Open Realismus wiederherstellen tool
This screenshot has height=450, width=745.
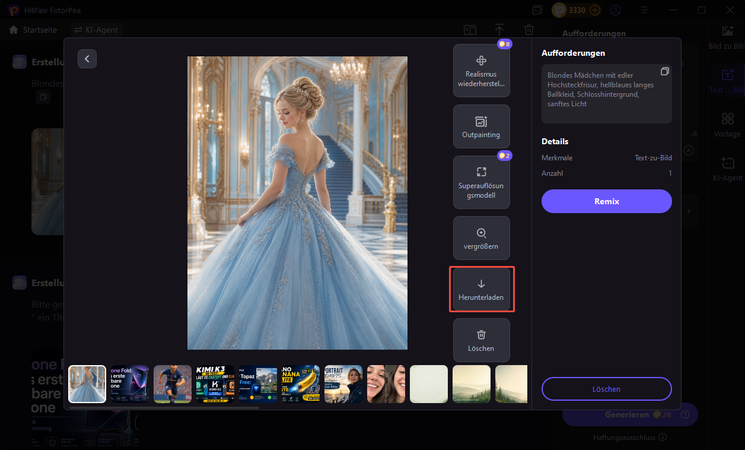point(481,71)
